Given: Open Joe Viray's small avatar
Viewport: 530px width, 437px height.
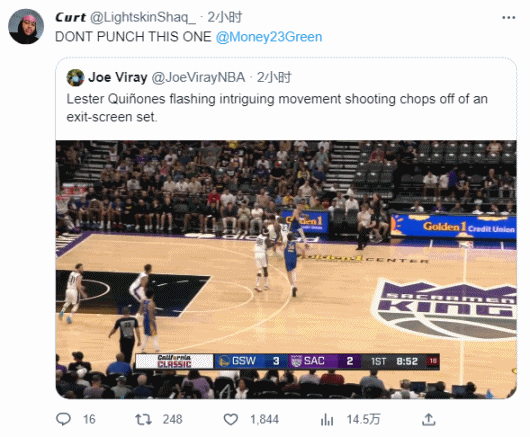Looking at the screenshot, I should pyautogui.click(x=75, y=78).
